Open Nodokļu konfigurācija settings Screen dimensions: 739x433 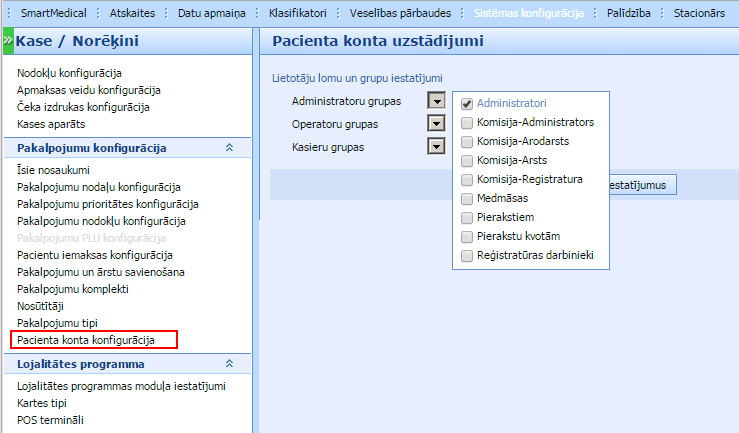(x=69, y=73)
